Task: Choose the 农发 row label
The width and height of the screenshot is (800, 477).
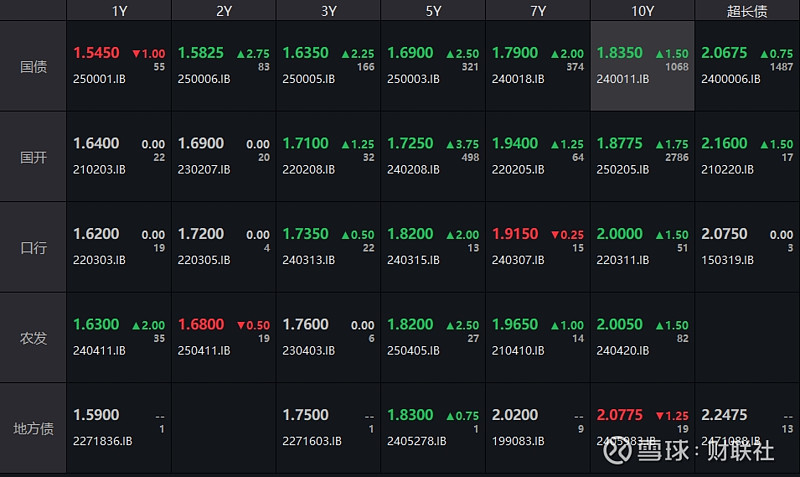Action: point(34,338)
